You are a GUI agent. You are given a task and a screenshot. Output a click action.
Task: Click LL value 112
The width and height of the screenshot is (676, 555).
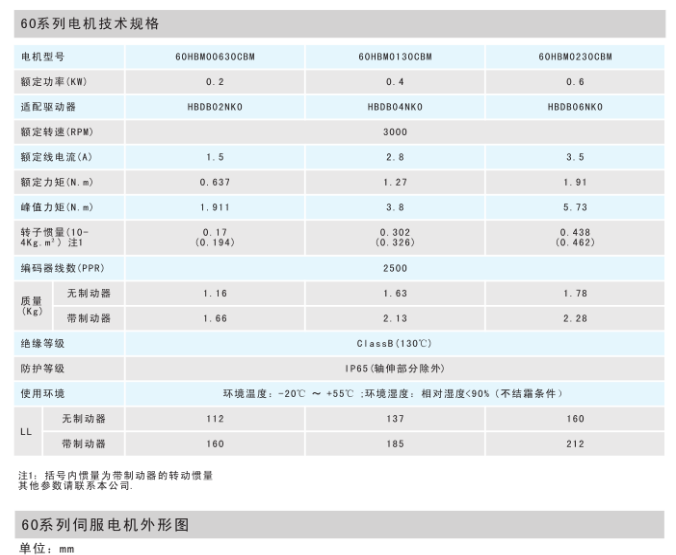(215, 418)
